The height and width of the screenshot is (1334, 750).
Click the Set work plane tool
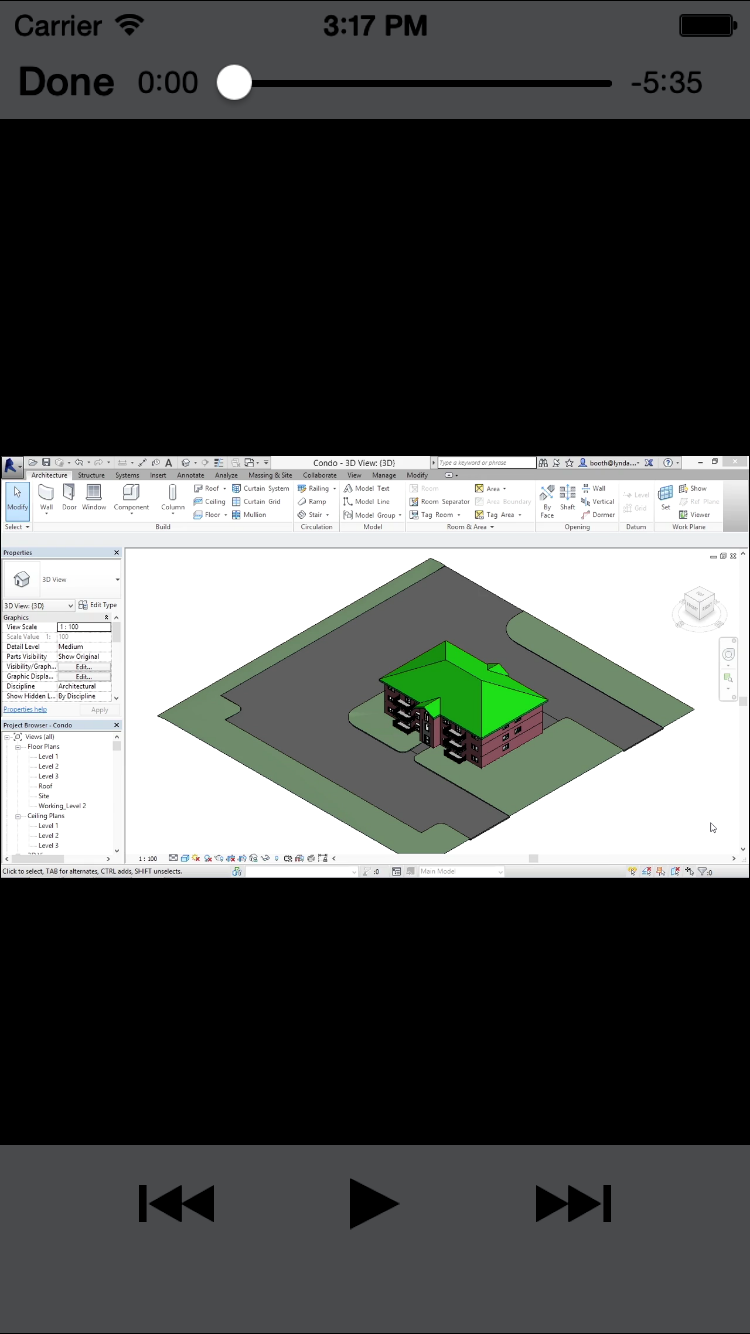click(x=665, y=498)
